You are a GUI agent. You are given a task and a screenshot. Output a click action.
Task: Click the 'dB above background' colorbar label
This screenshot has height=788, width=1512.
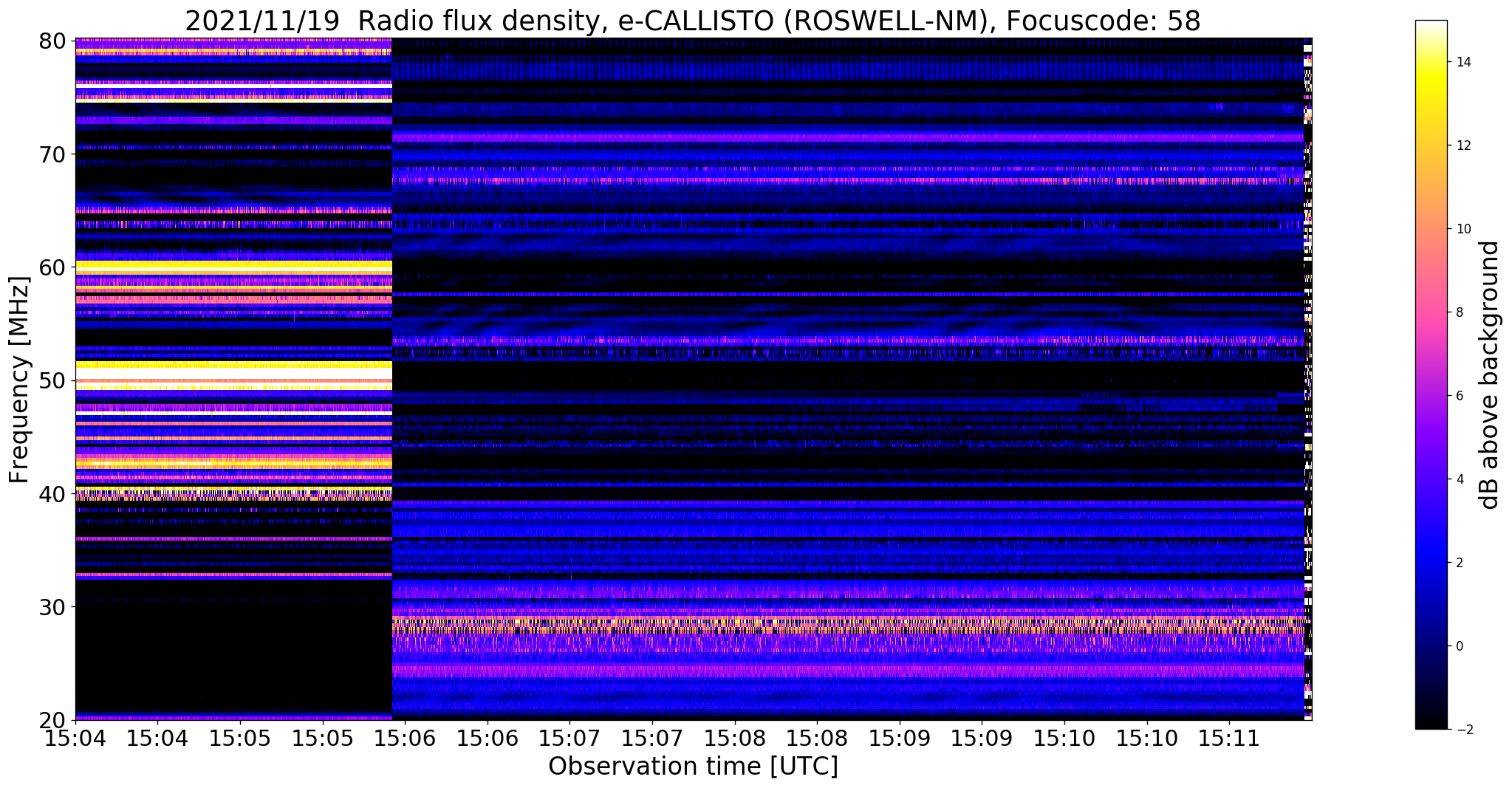pyautogui.click(x=1490, y=375)
